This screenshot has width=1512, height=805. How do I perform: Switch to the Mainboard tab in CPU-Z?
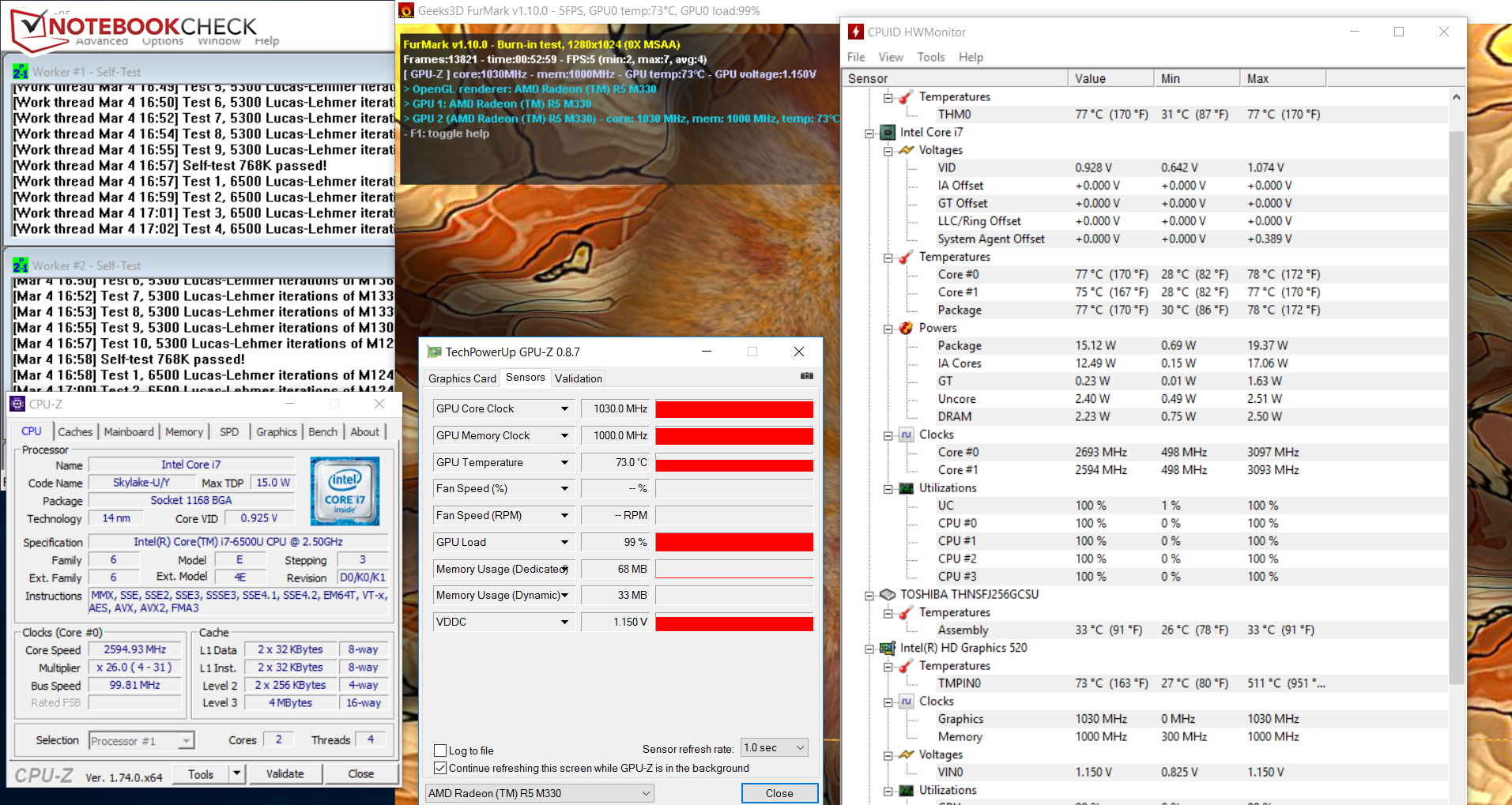point(129,431)
